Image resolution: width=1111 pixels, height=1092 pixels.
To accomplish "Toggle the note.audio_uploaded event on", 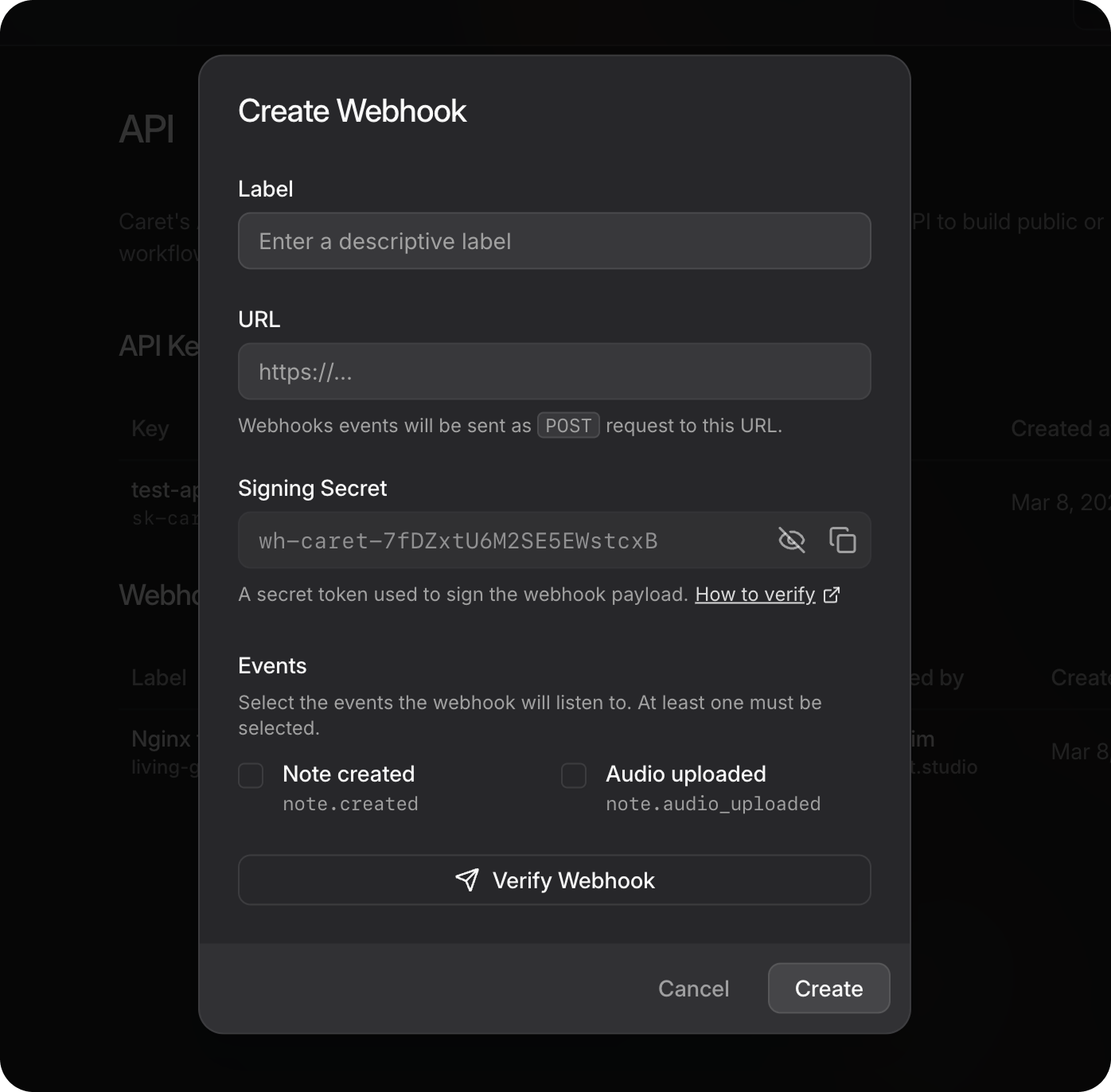I will (573, 775).
